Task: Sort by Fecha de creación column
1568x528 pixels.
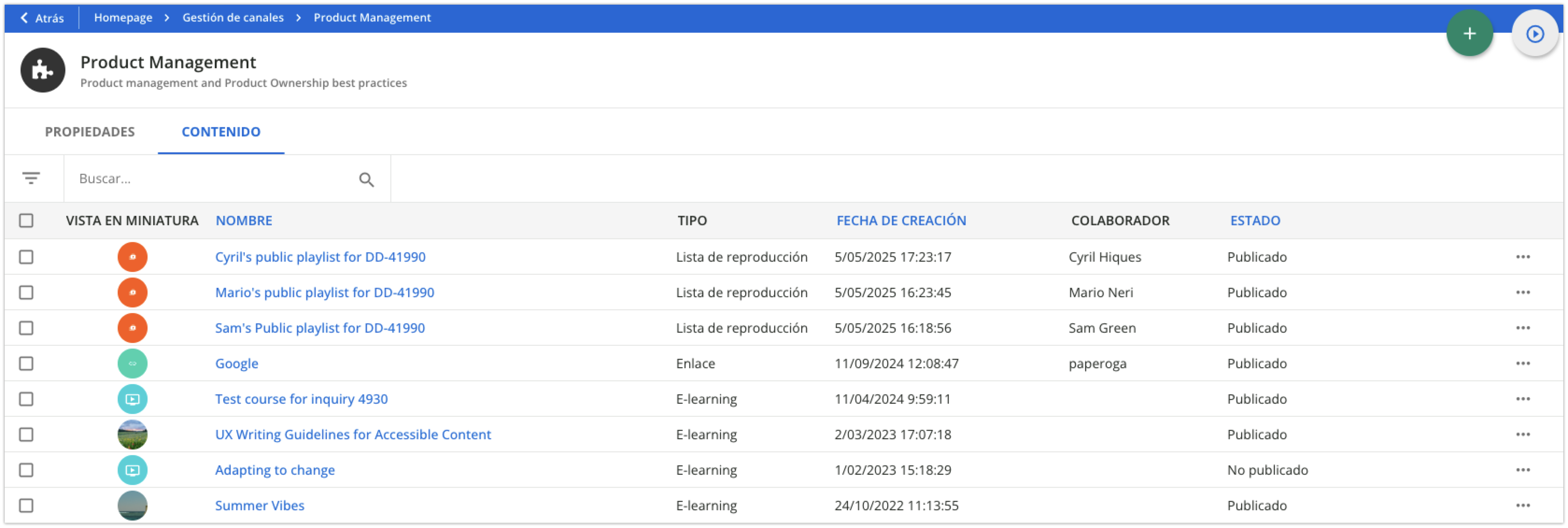Action: [x=900, y=221]
